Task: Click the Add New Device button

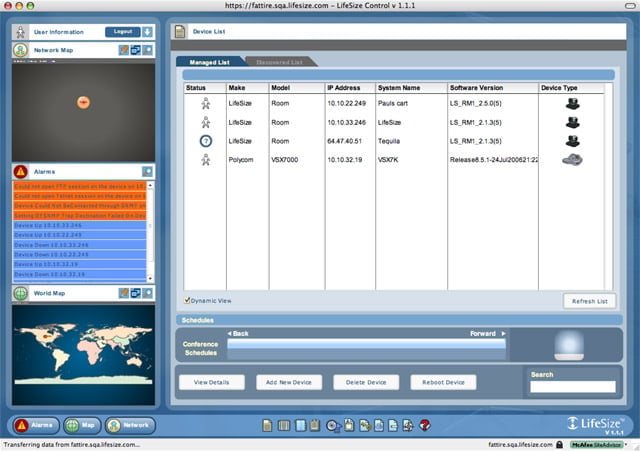Action: pos(289,382)
